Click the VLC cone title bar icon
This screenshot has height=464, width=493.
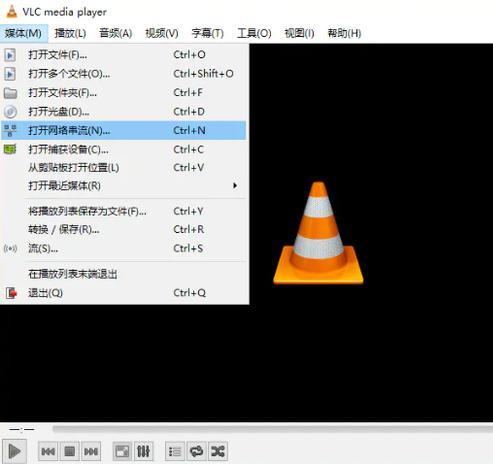click(x=11, y=12)
